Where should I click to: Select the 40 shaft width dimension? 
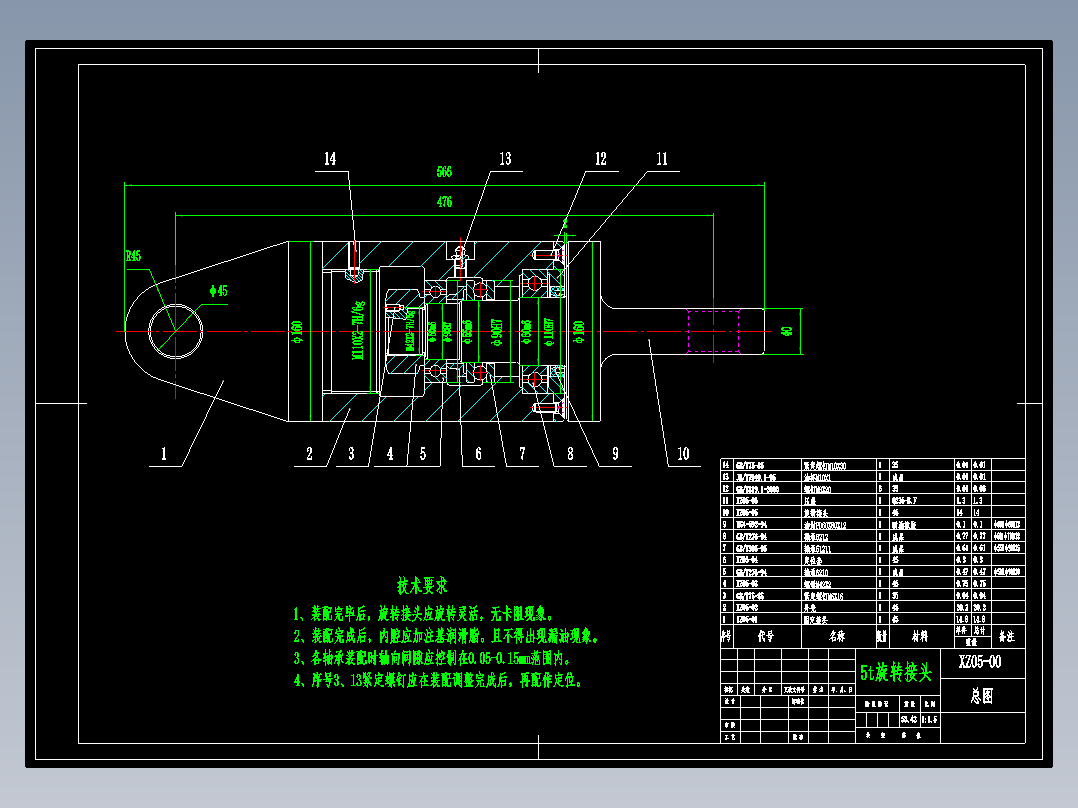tap(787, 331)
